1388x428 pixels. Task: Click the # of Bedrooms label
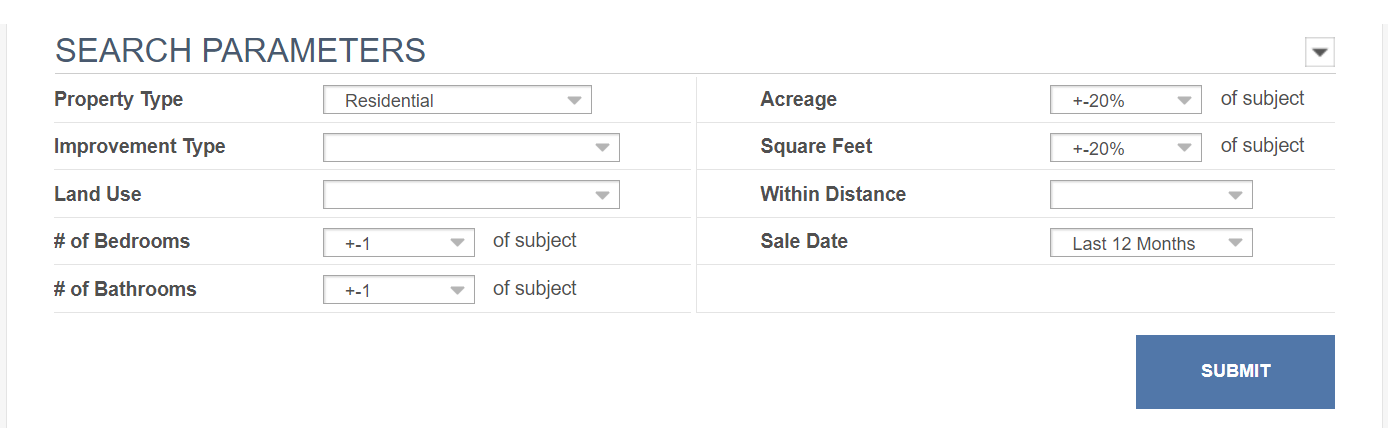coord(122,241)
